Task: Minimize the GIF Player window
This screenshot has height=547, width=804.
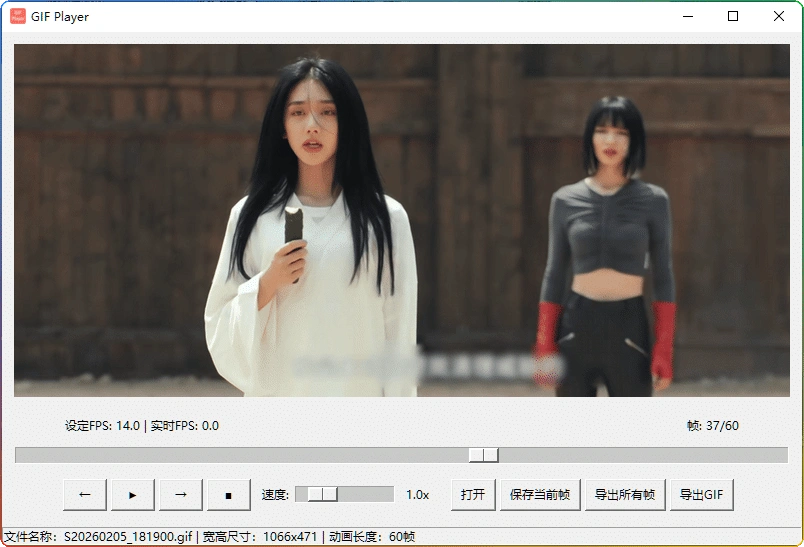Action: pyautogui.click(x=688, y=16)
